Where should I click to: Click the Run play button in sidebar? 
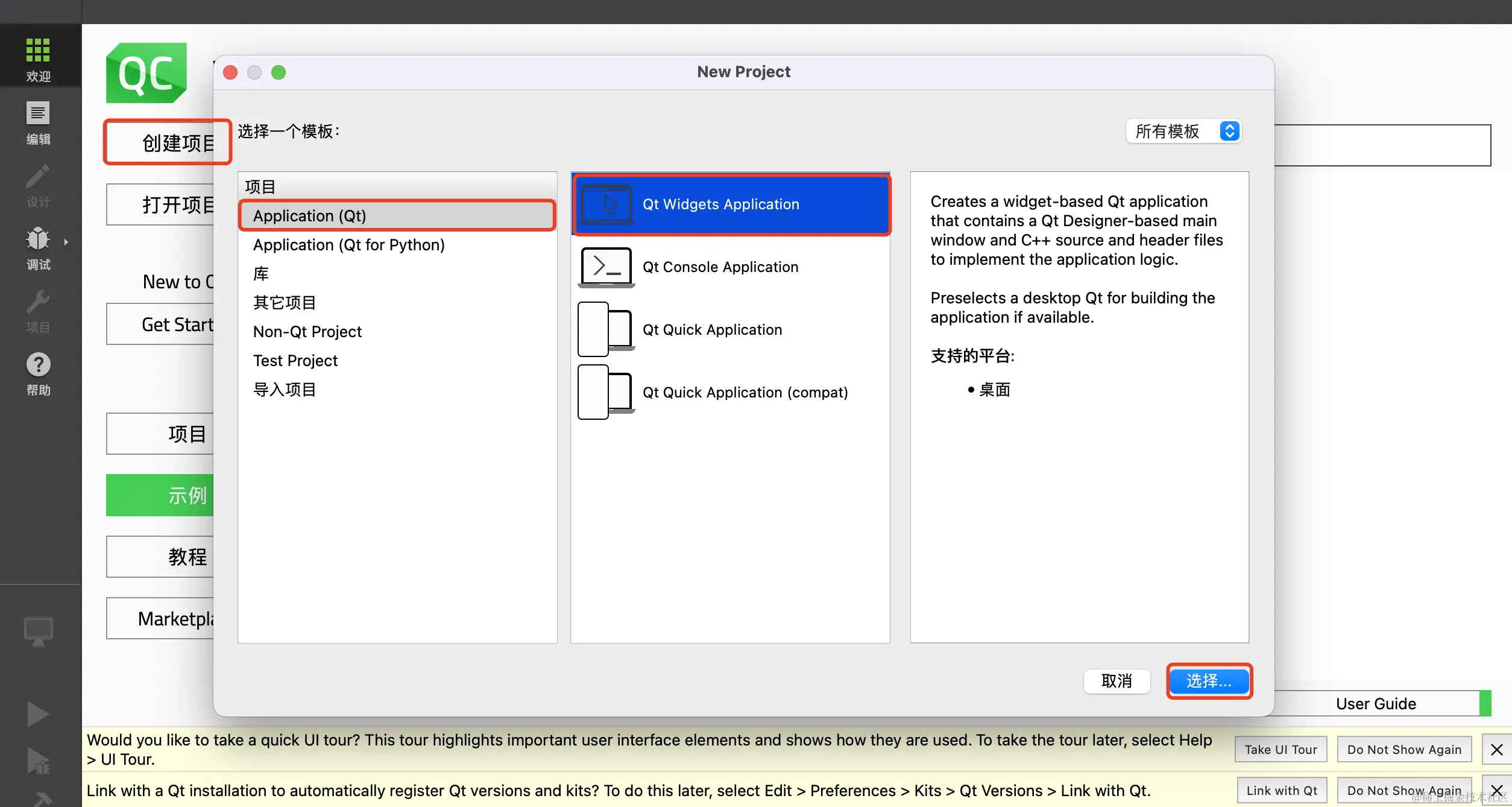[38, 714]
